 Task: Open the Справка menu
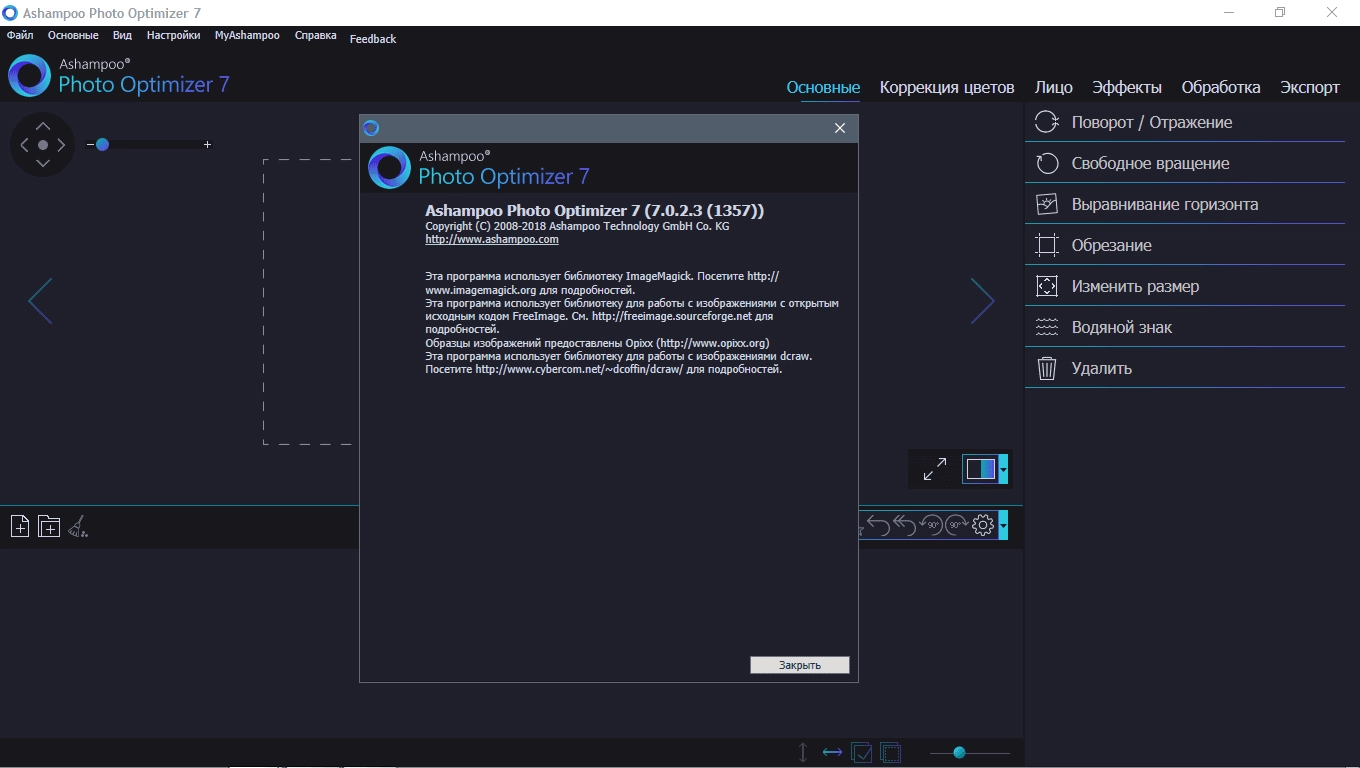coord(315,35)
